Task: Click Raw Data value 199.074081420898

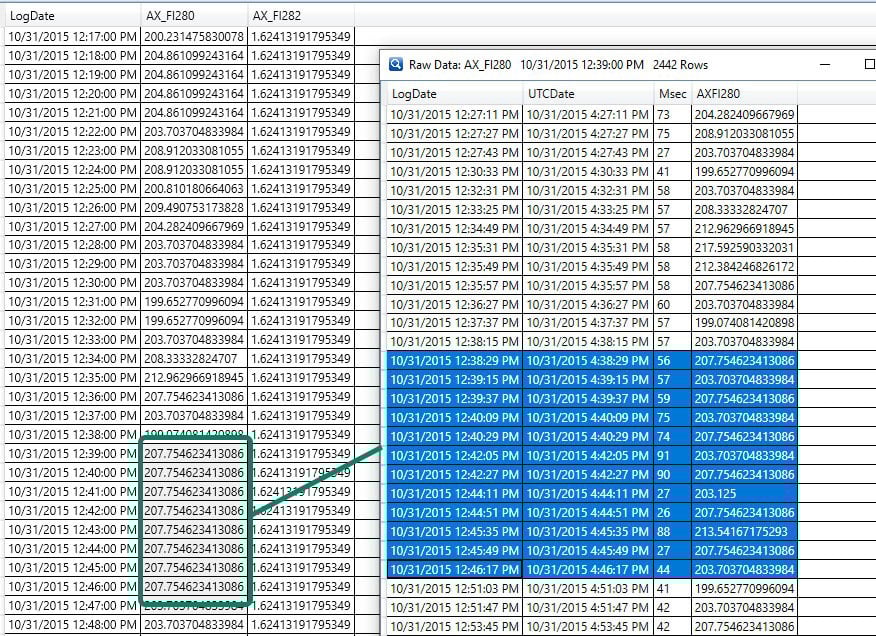Action: (744, 323)
